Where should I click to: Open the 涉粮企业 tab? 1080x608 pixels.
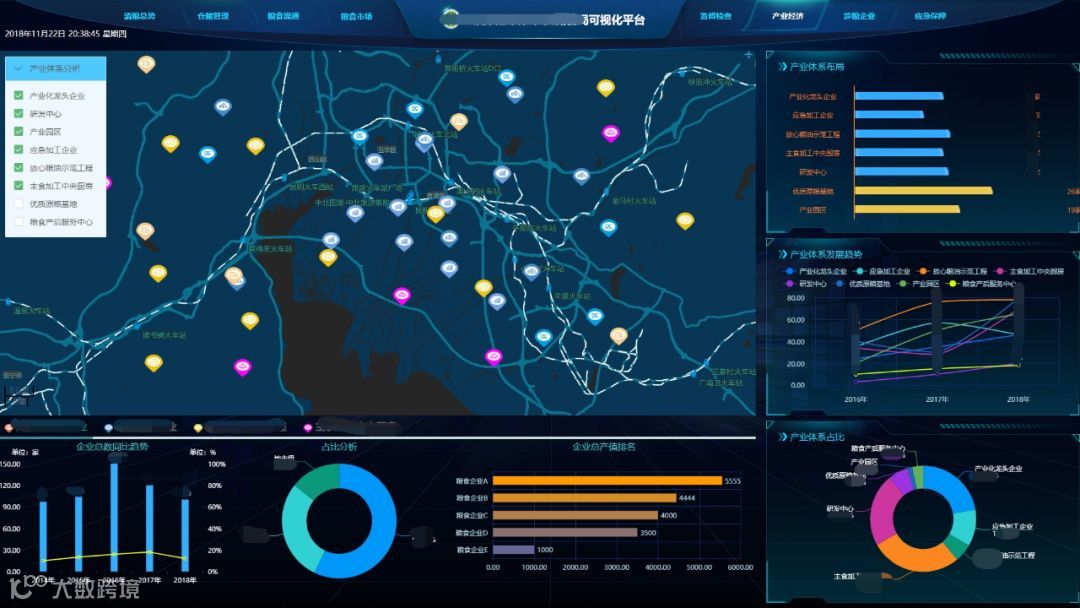pyautogui.click(x=860, y=16)
